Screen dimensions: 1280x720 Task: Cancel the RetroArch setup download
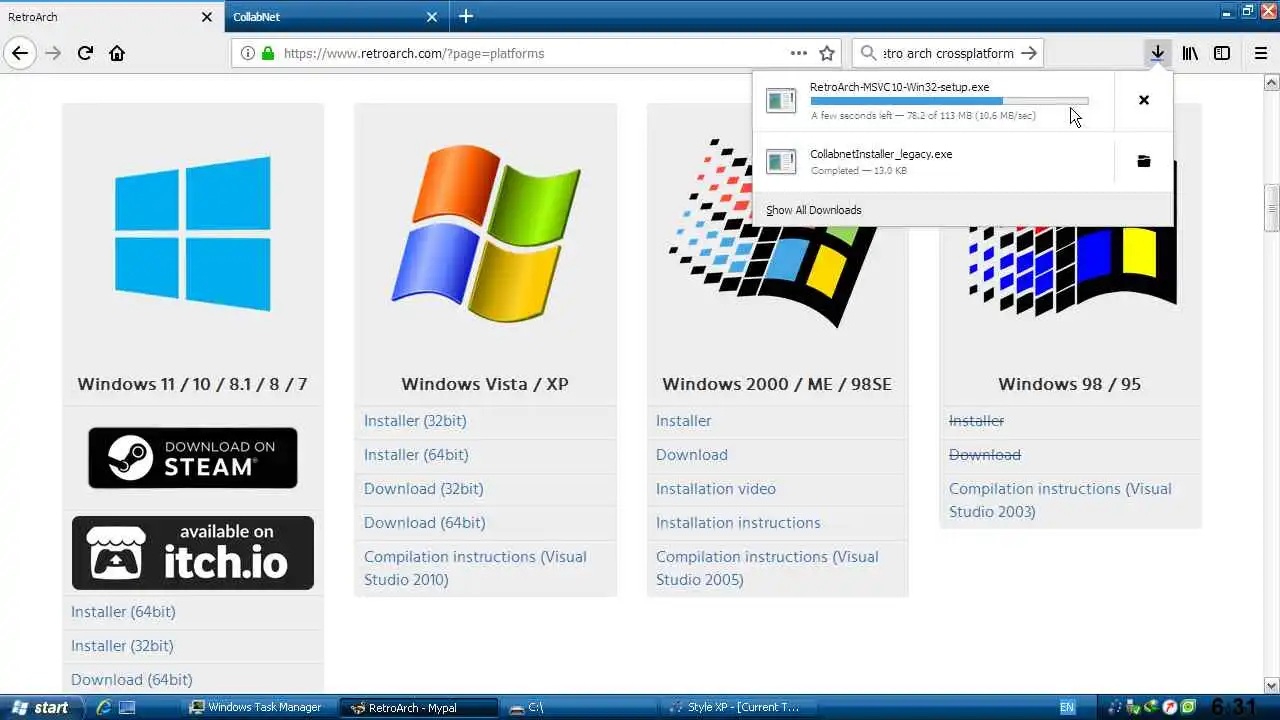[x=1144, y=100]
